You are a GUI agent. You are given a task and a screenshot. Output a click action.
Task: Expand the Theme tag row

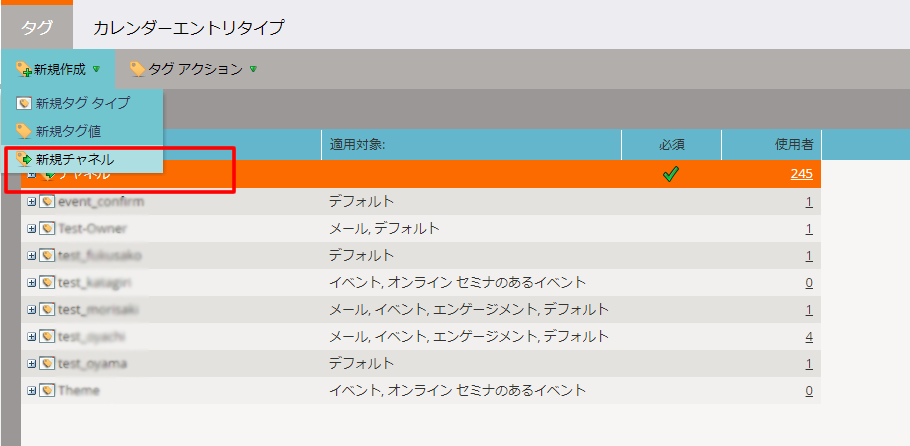(31, 391)
